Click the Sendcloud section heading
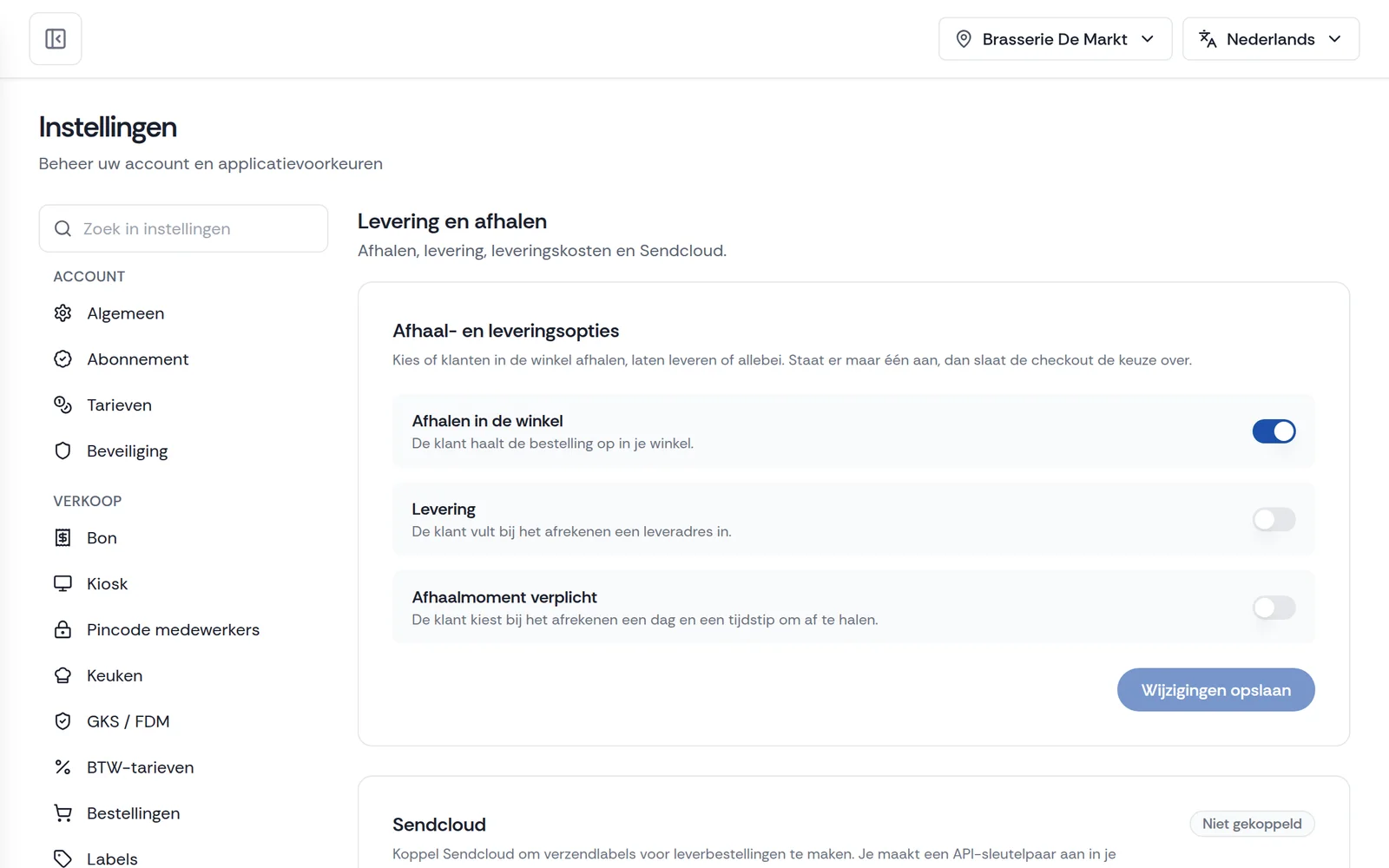This screenshot has height=868, width=1389. tap(439, 825)
